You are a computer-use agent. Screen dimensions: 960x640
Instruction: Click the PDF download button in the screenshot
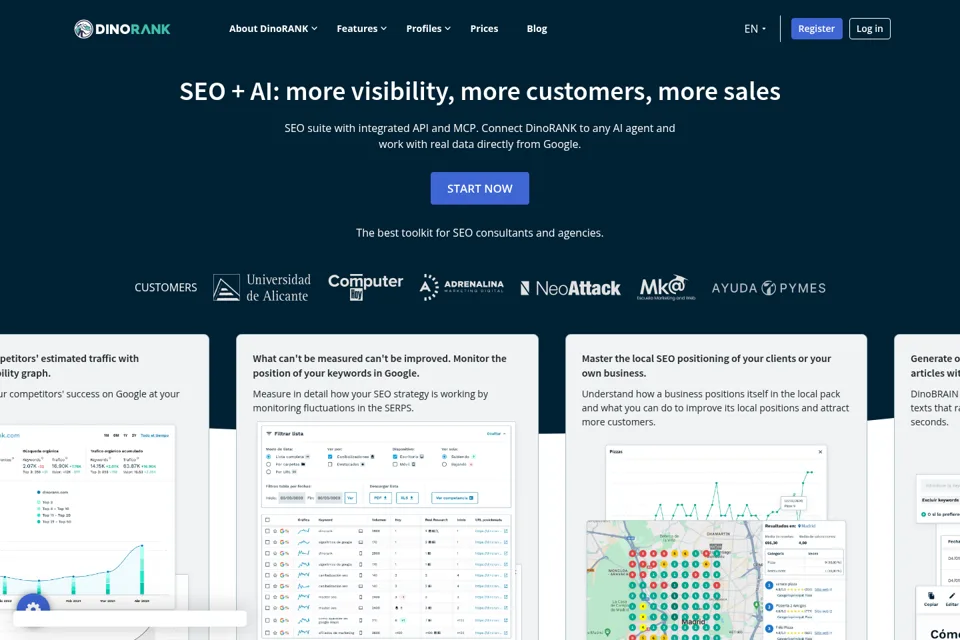[x=381, y=498]
